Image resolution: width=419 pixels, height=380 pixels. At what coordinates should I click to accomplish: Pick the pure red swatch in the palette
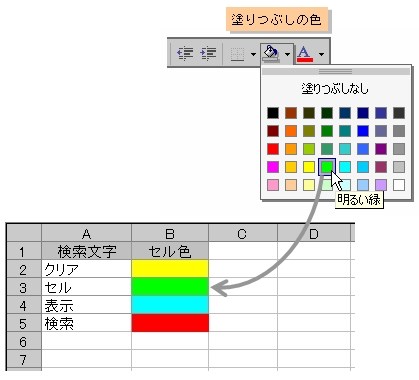[273, 149]
